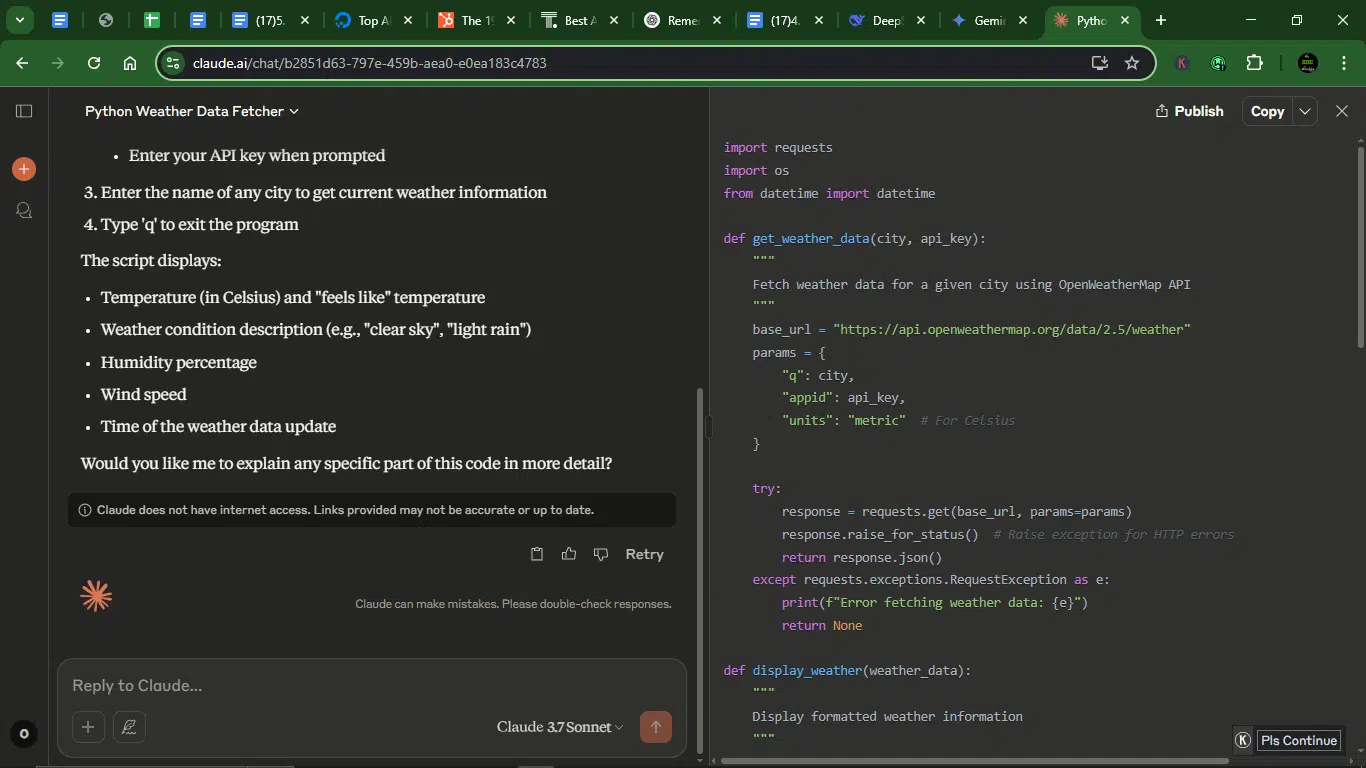
Task: Click the Publish button
Action: point(1189,111)
